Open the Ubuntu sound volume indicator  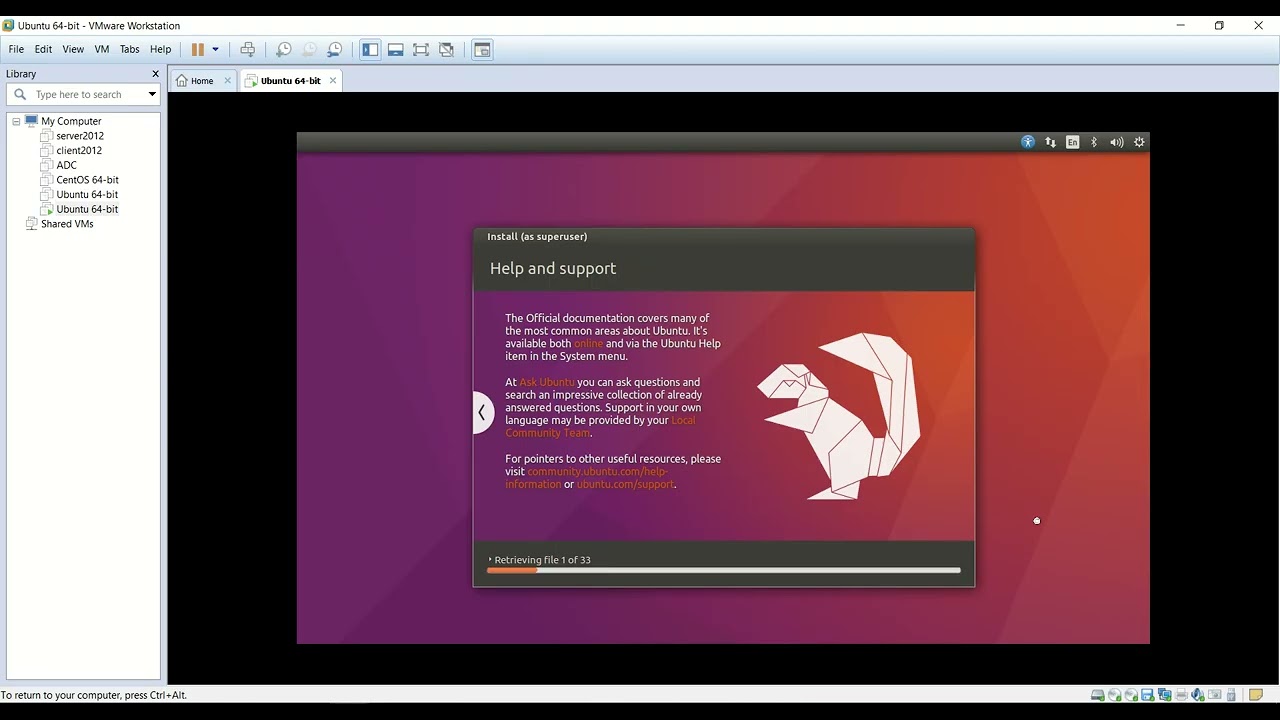pyautogui.click(x=1116, y=142)
